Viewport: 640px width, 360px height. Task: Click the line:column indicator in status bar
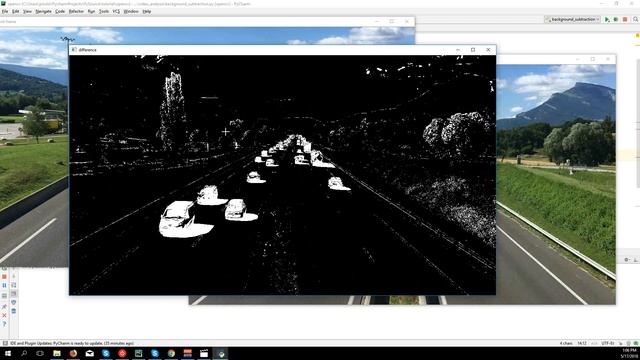pyautogui.click(x=582, y=343)
